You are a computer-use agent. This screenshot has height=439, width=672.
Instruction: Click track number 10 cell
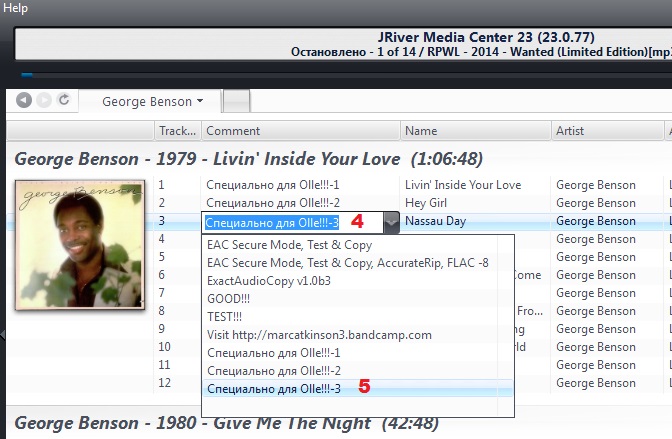coord(164,347)
